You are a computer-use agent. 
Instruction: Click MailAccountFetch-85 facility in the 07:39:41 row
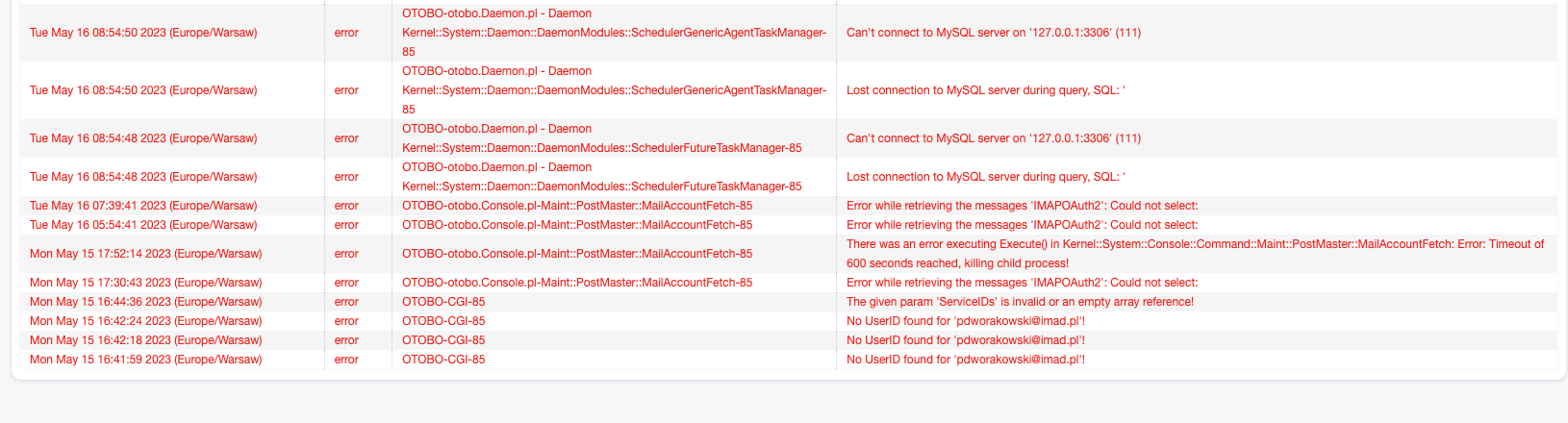[x=577, y=206]
